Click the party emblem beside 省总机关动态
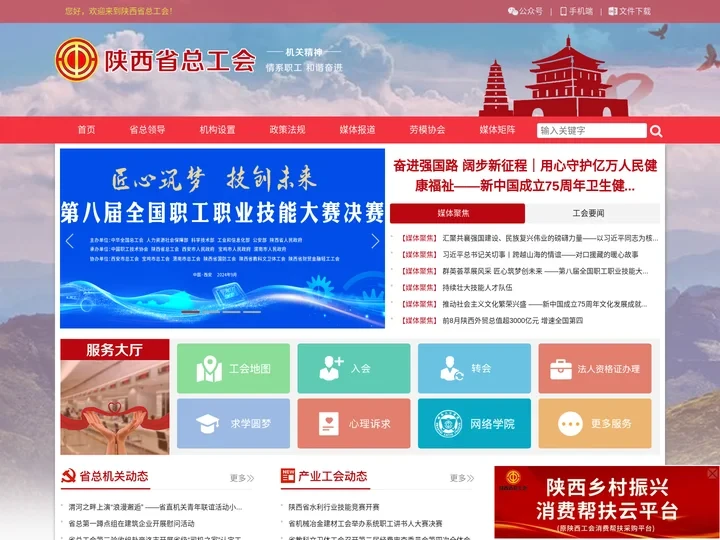 click(68, 476)
